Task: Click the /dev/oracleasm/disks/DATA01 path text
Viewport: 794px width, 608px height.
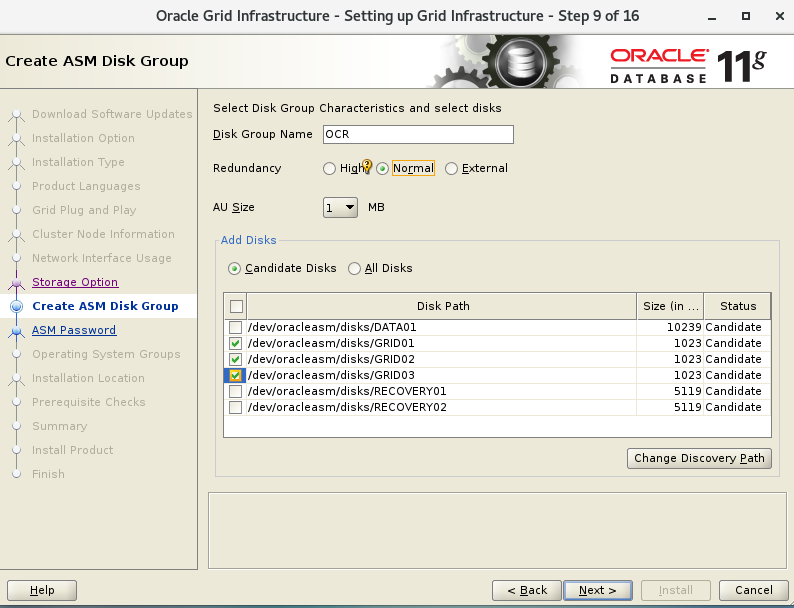Action: [332, 328]
